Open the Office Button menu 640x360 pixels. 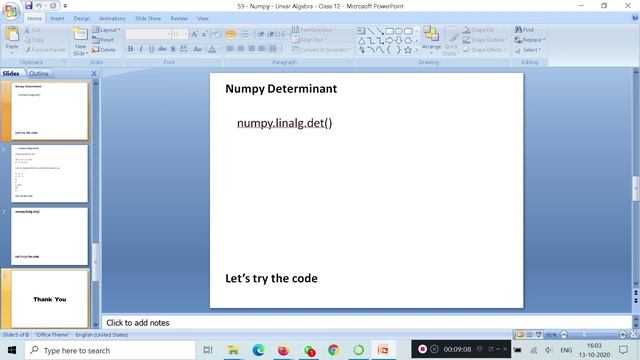(11, 10)
